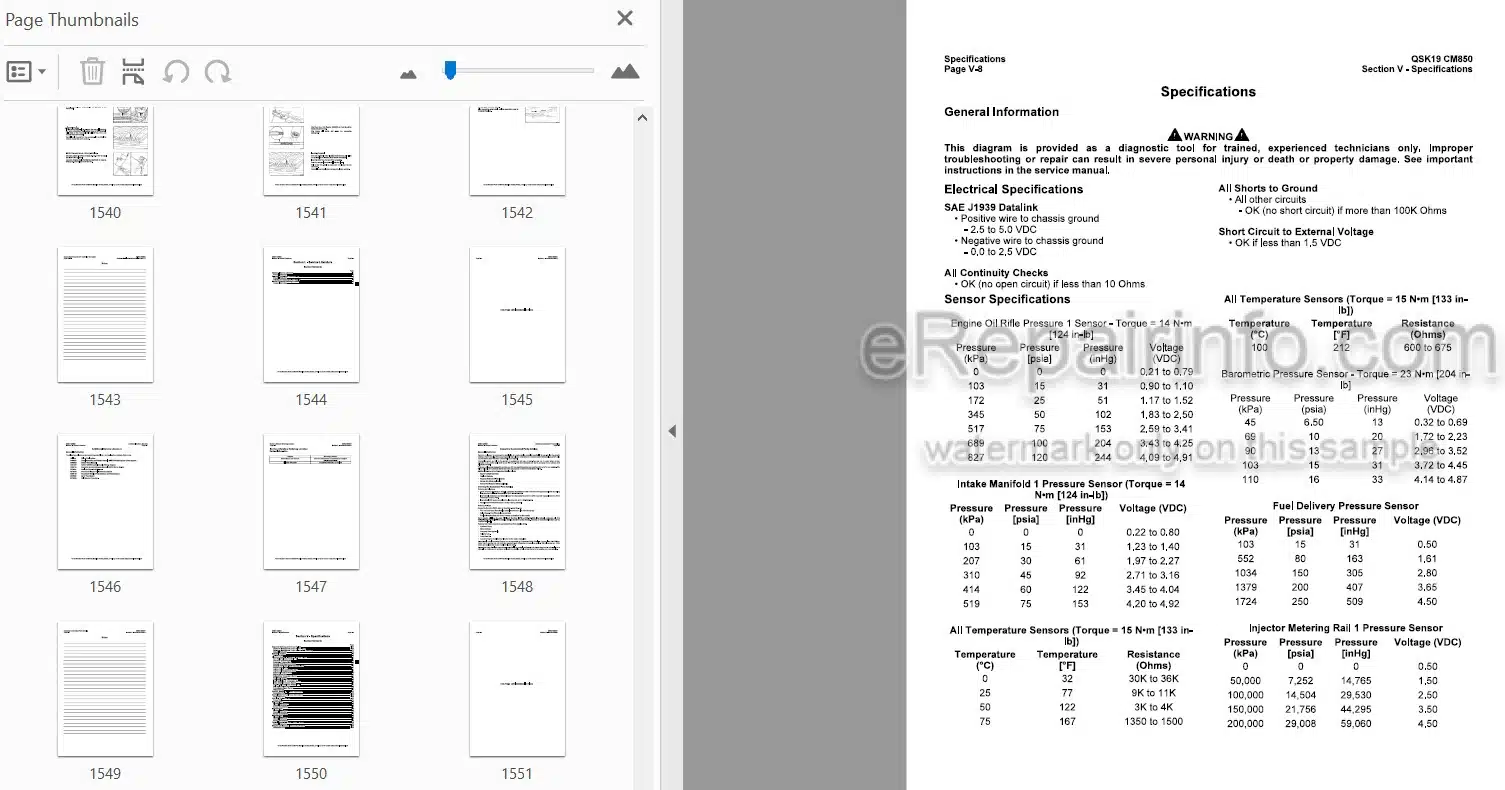Click the '1350 to 1500' resistance value
Viewport: 1505px width, 790px height.
[x=1153, y=722]
